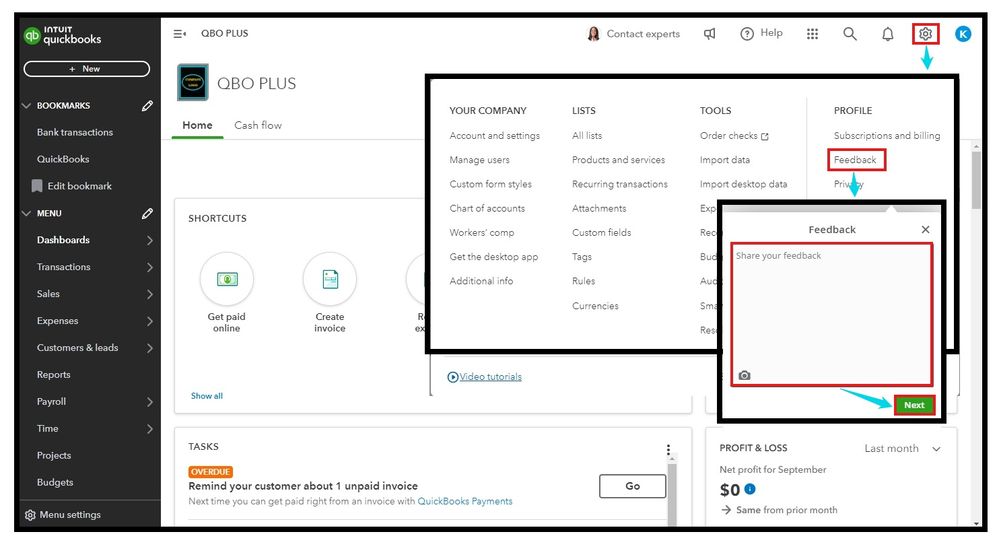Open Reports in the sidebar
Screen dimensions: 999x543
[54, 375]
